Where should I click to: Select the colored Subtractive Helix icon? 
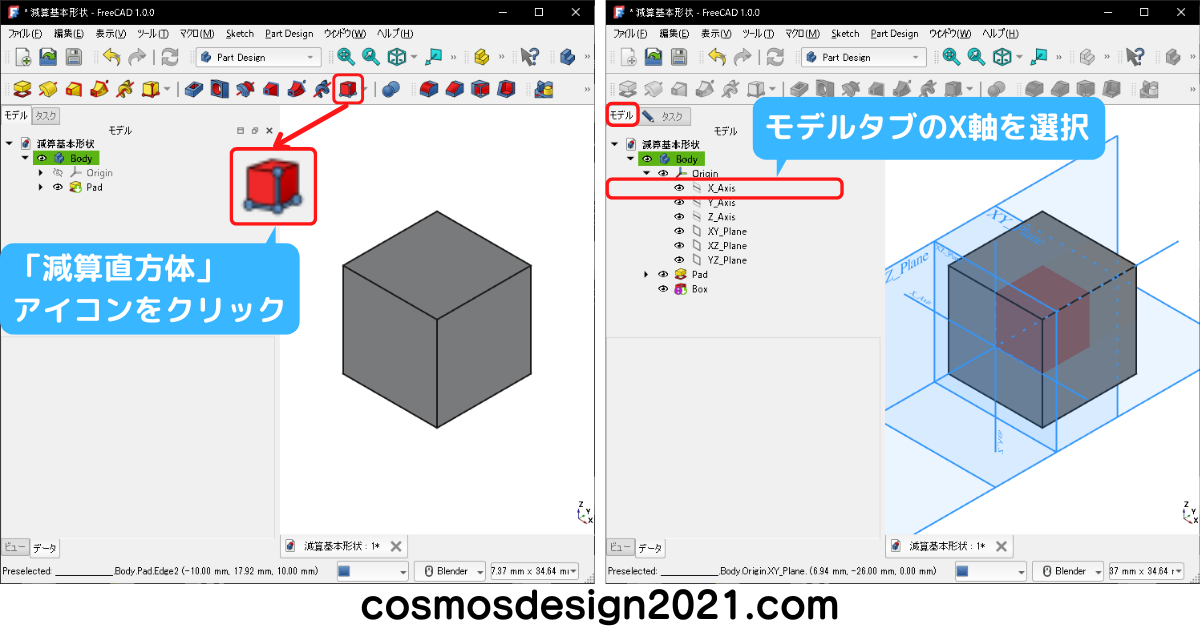point(322,89)
